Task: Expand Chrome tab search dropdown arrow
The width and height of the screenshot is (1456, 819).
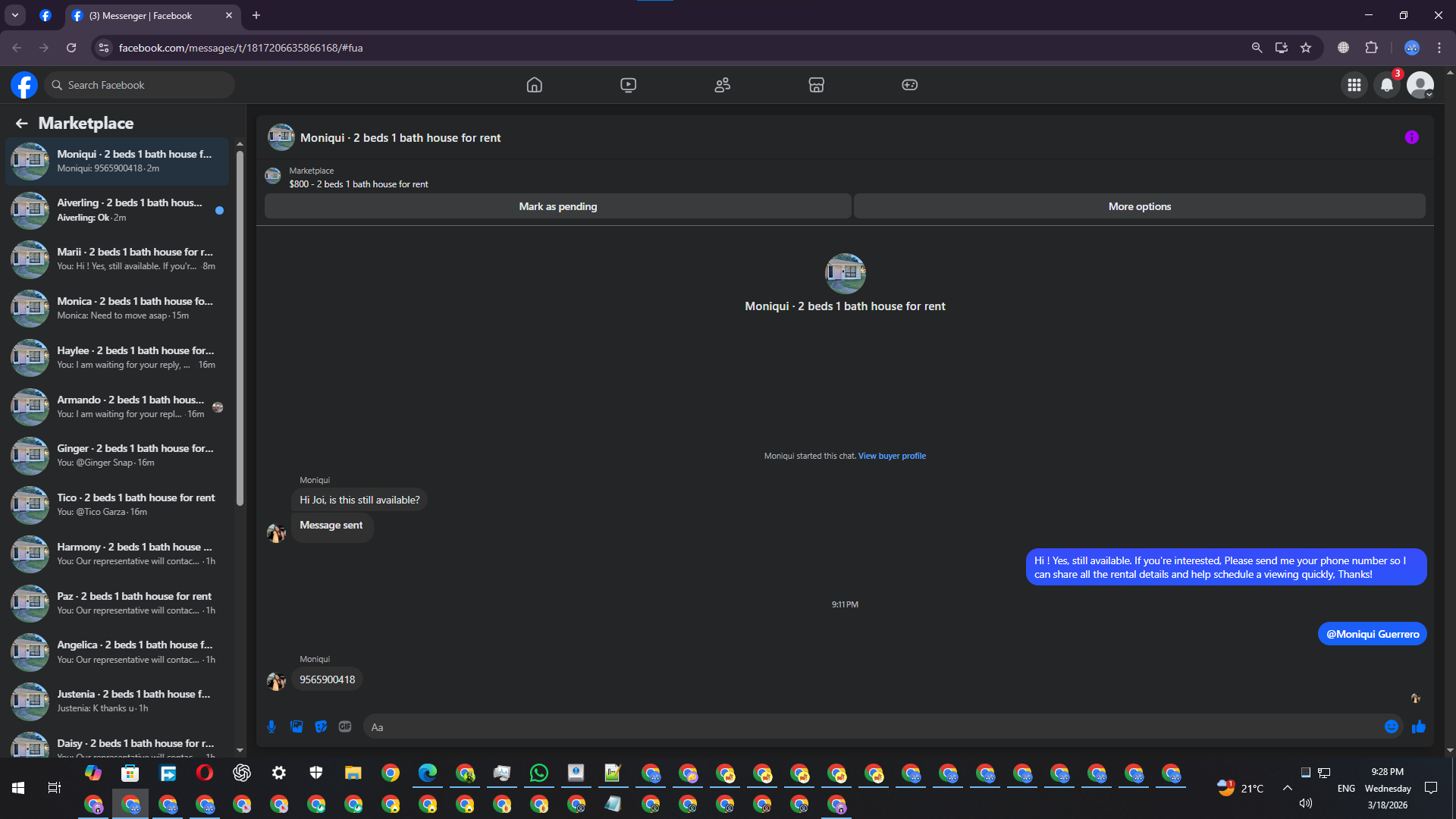Action: [x=14, y=15]
